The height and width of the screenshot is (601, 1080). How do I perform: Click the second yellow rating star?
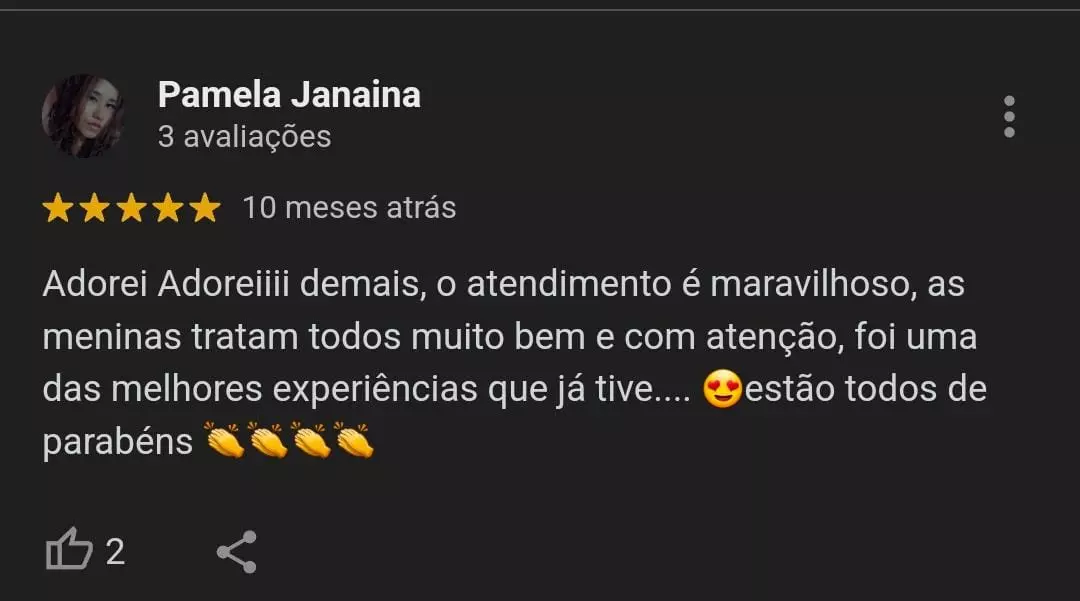pos(94,208)
